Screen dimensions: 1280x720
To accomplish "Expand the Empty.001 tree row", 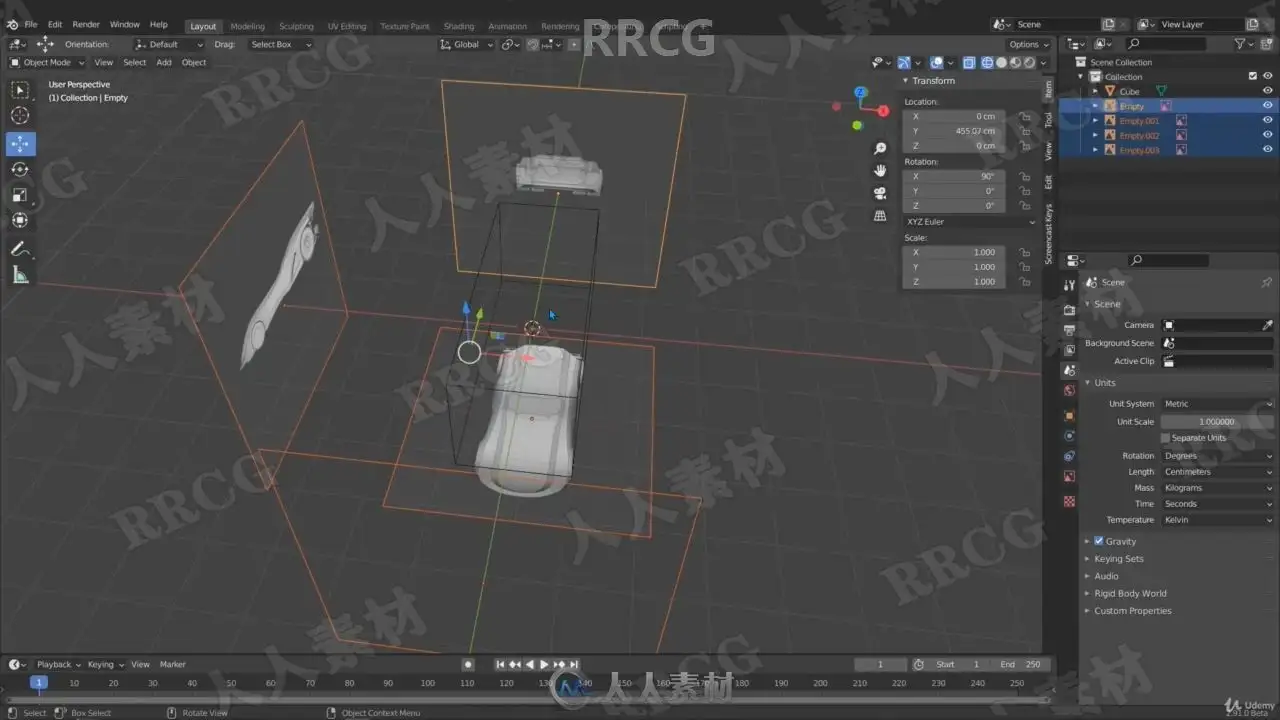I will click(x=1095, y=121).
